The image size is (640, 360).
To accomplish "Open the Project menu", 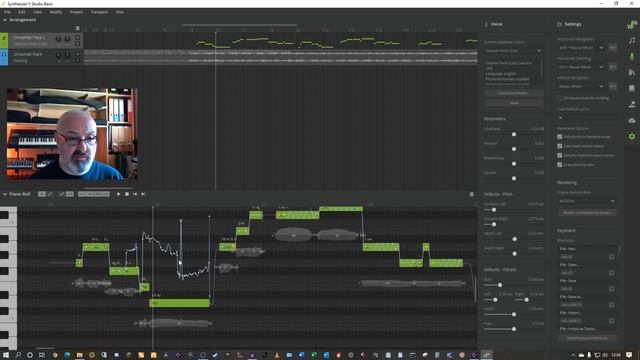I will tap(76, 12).
